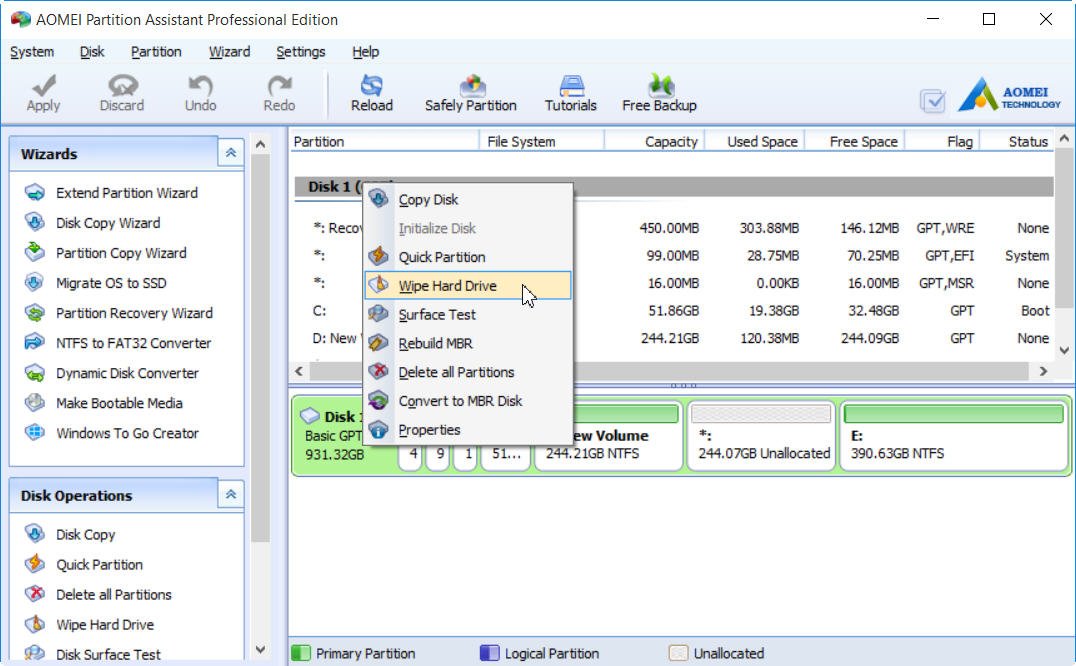Screen dimensions: 1076x666
Task: Sort by Flag column header
Action: click(943, 141)
